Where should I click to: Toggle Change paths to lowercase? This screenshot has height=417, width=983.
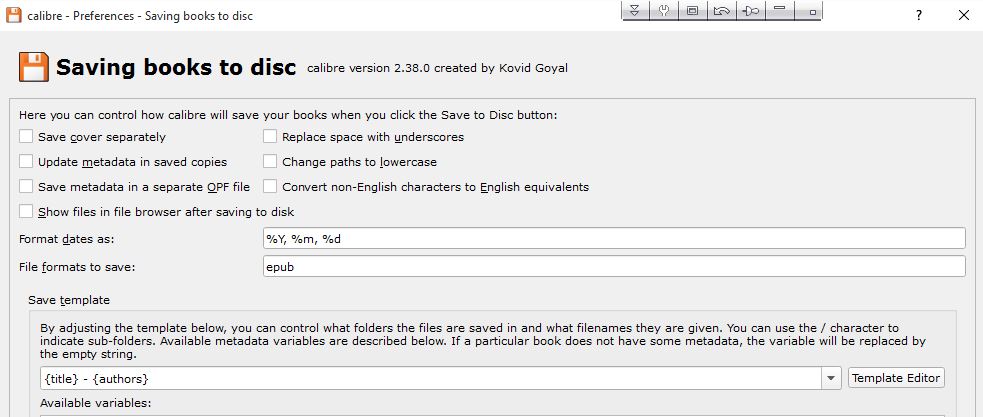[270, 162]
